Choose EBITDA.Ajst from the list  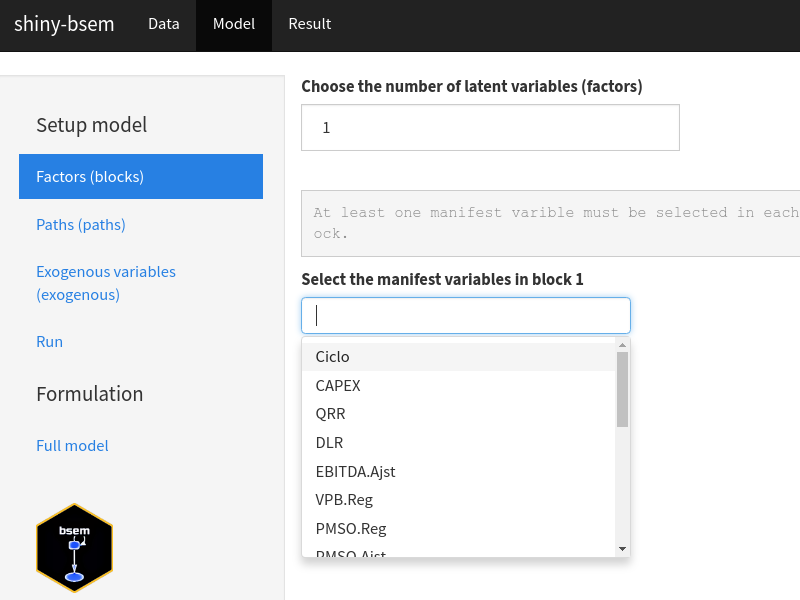[x=356, y=471]
